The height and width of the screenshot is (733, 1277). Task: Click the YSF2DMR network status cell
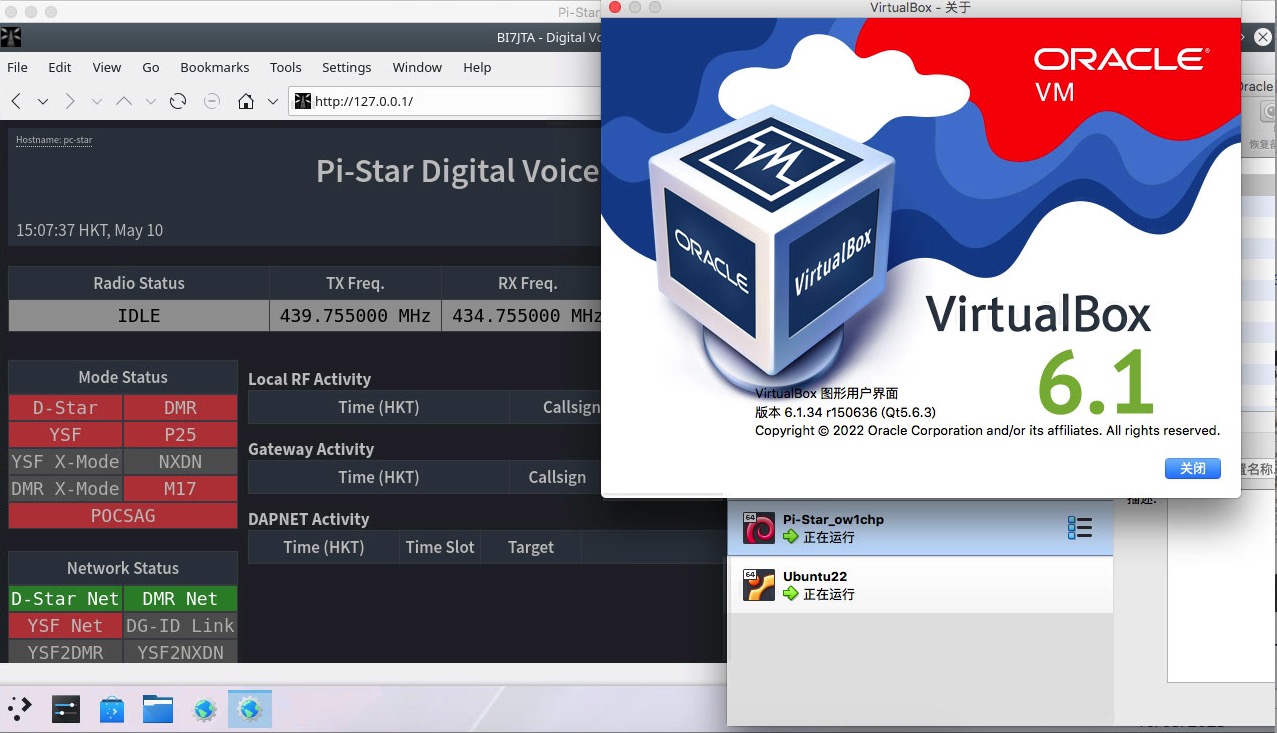tap(66, 653)
